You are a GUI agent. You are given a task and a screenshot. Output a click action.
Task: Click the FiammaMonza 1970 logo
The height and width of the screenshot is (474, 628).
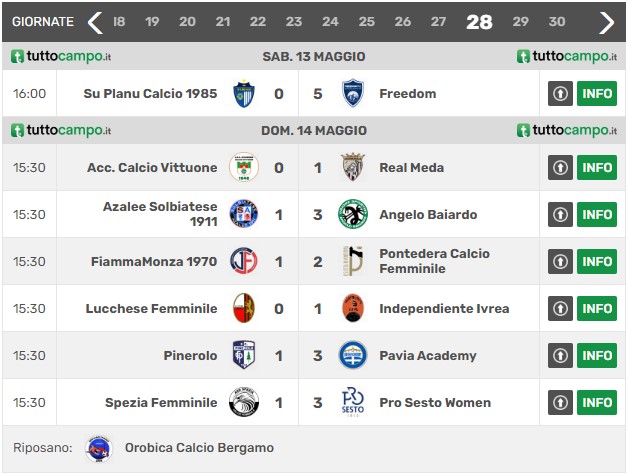(x=244, y=261)
